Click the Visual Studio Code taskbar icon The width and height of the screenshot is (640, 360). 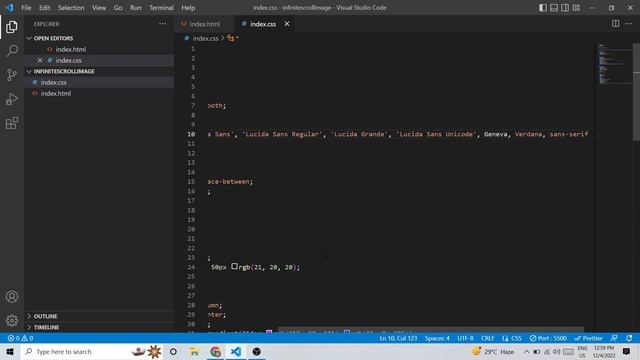[x=236, y=351]
